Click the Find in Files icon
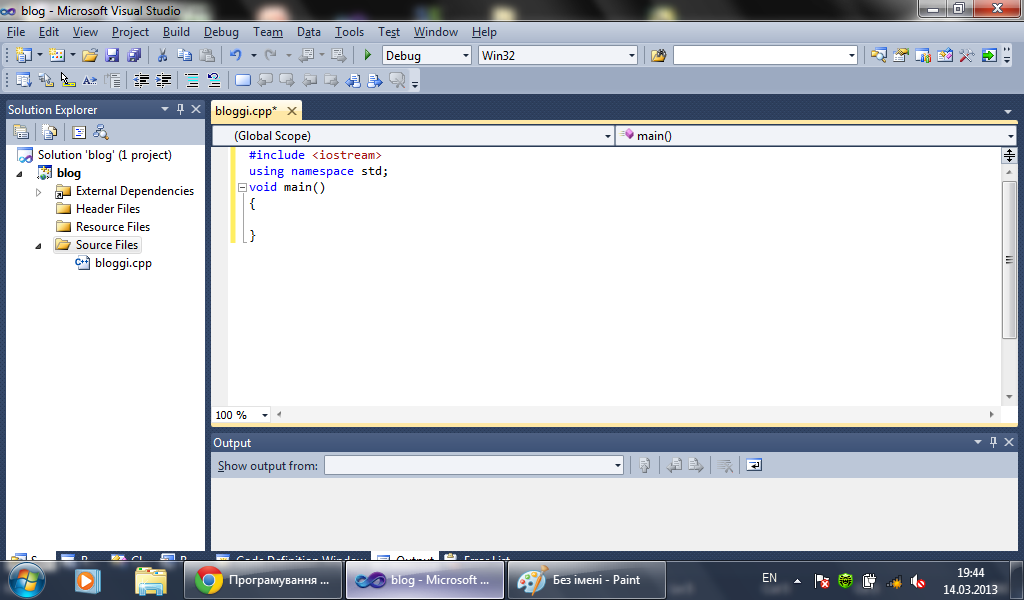 pyautogui.click(x=658, y=55)
